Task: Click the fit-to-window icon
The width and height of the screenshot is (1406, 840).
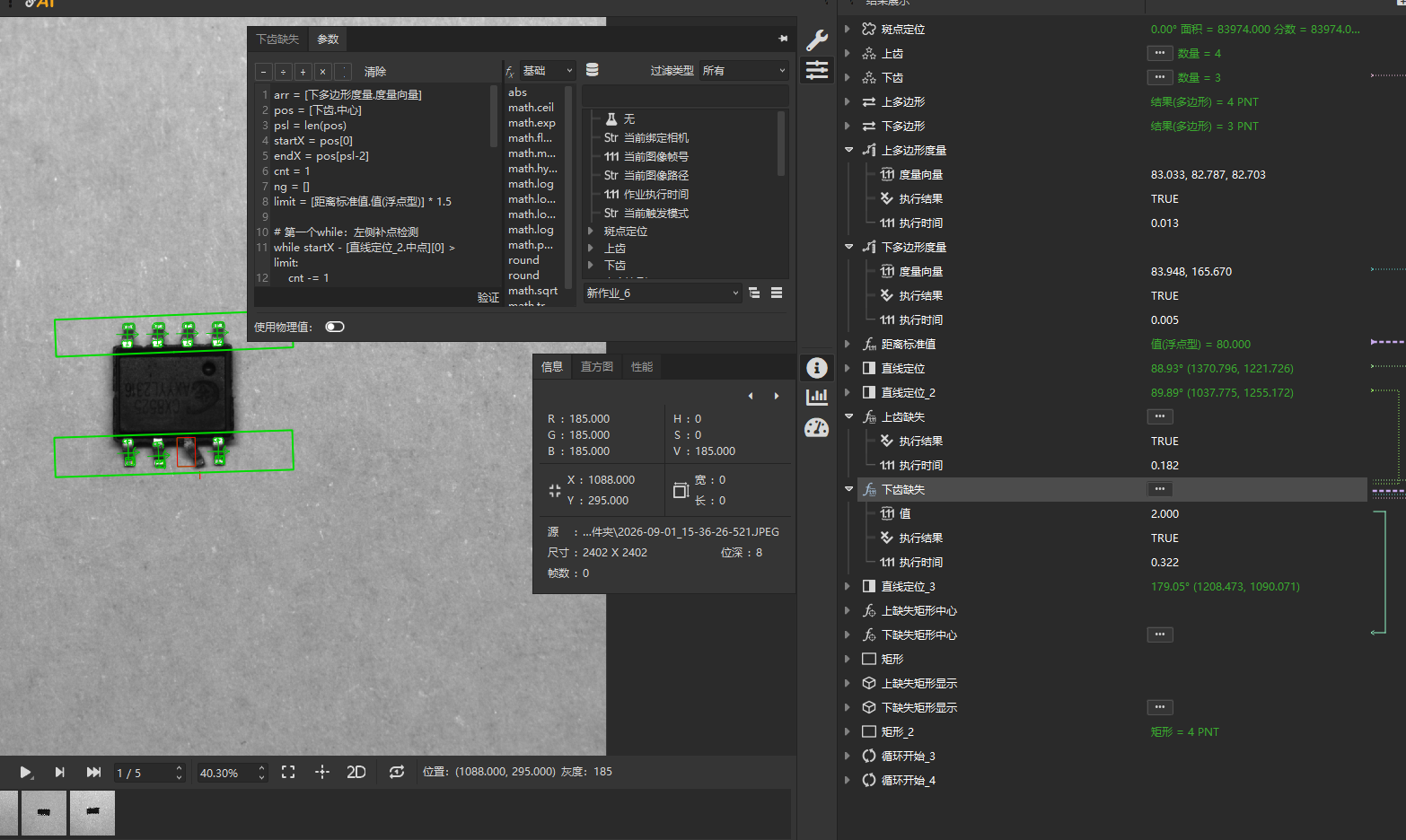Action: [x=288, y=772]
